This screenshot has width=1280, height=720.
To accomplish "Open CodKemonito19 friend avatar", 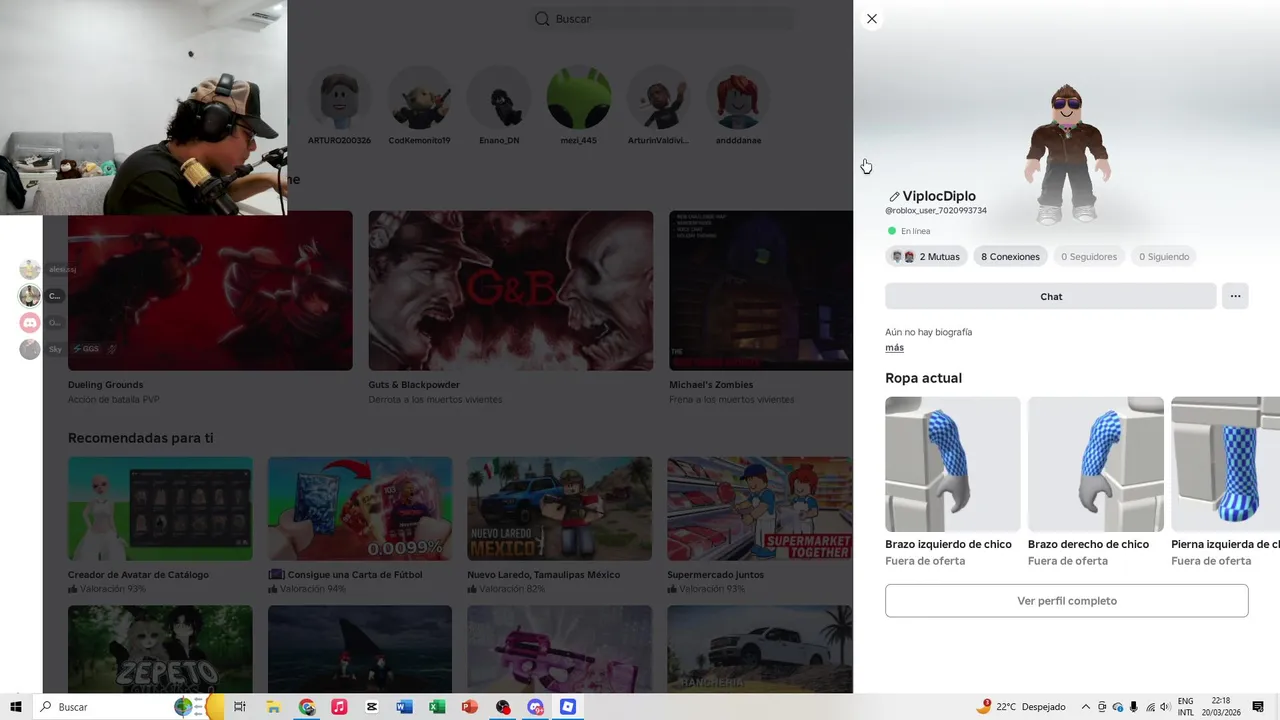I will [419, 99].
